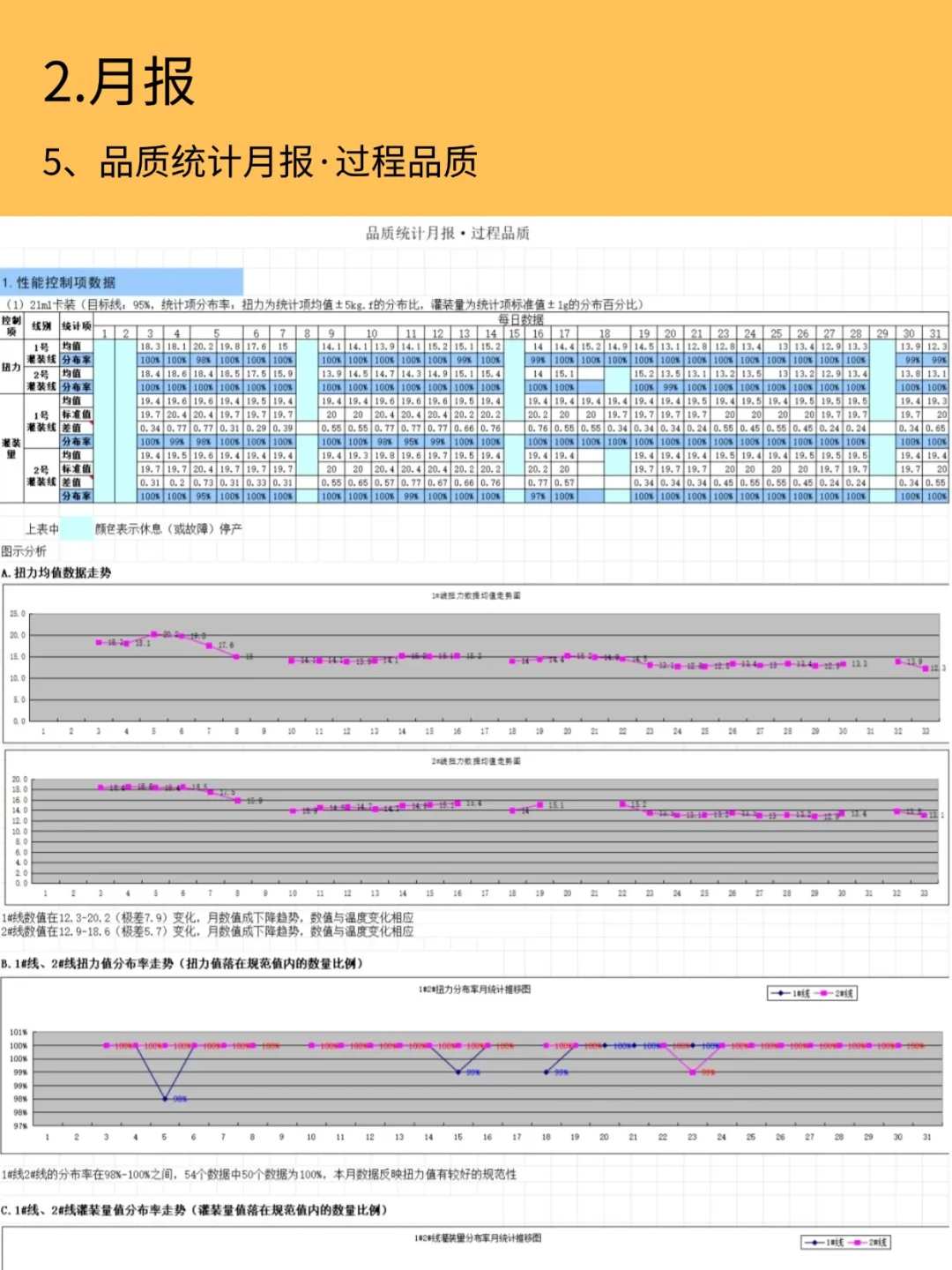Viewport: 952px width, 1270px height.
Task: Select the day "31" header in the daily data table
Action: point(935,333)
